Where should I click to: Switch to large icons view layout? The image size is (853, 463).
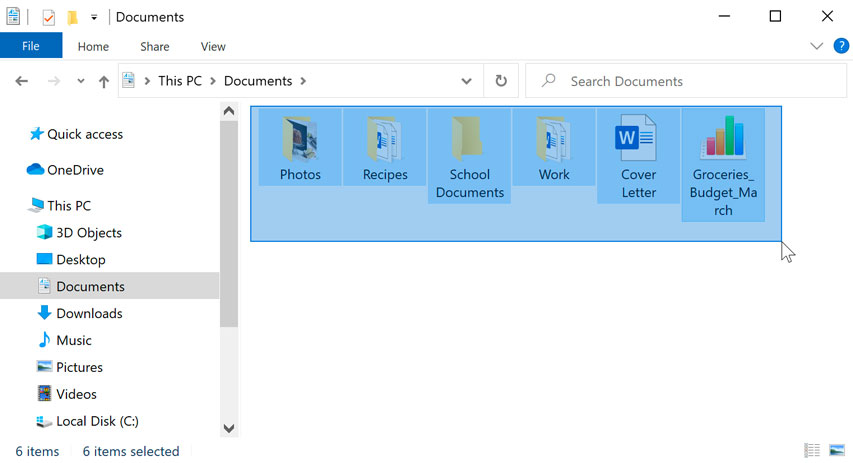(837, 450)
